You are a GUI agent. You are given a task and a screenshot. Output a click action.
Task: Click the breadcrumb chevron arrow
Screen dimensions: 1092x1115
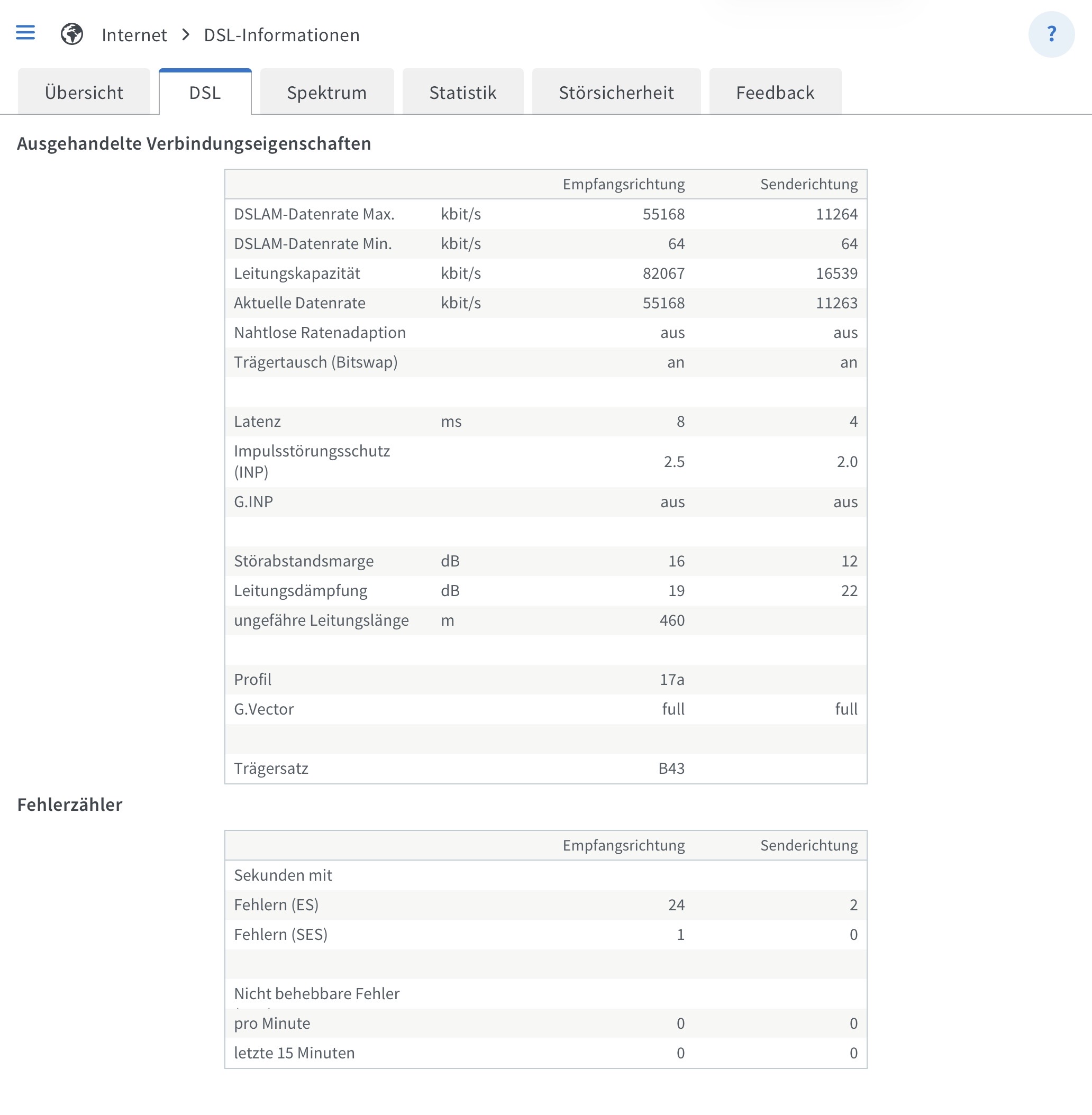coord(185,35)
